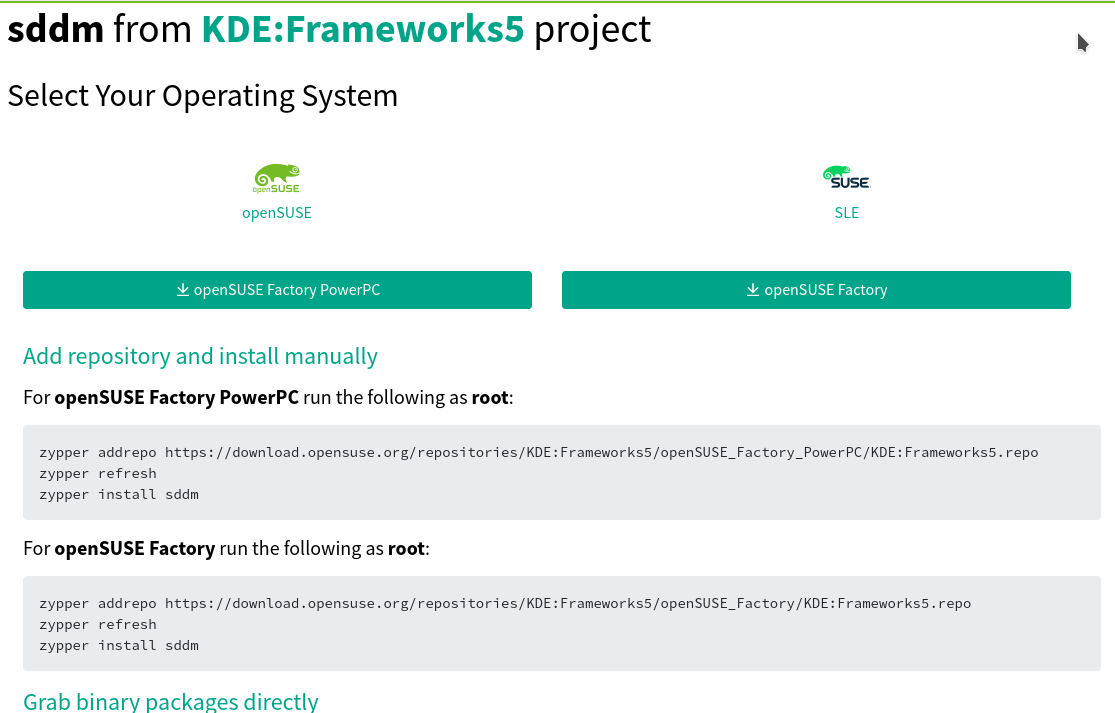Click the download arrow inside openSUSE Factory button
This screenshot has height=713, width=1115.
tap(751, 289)
